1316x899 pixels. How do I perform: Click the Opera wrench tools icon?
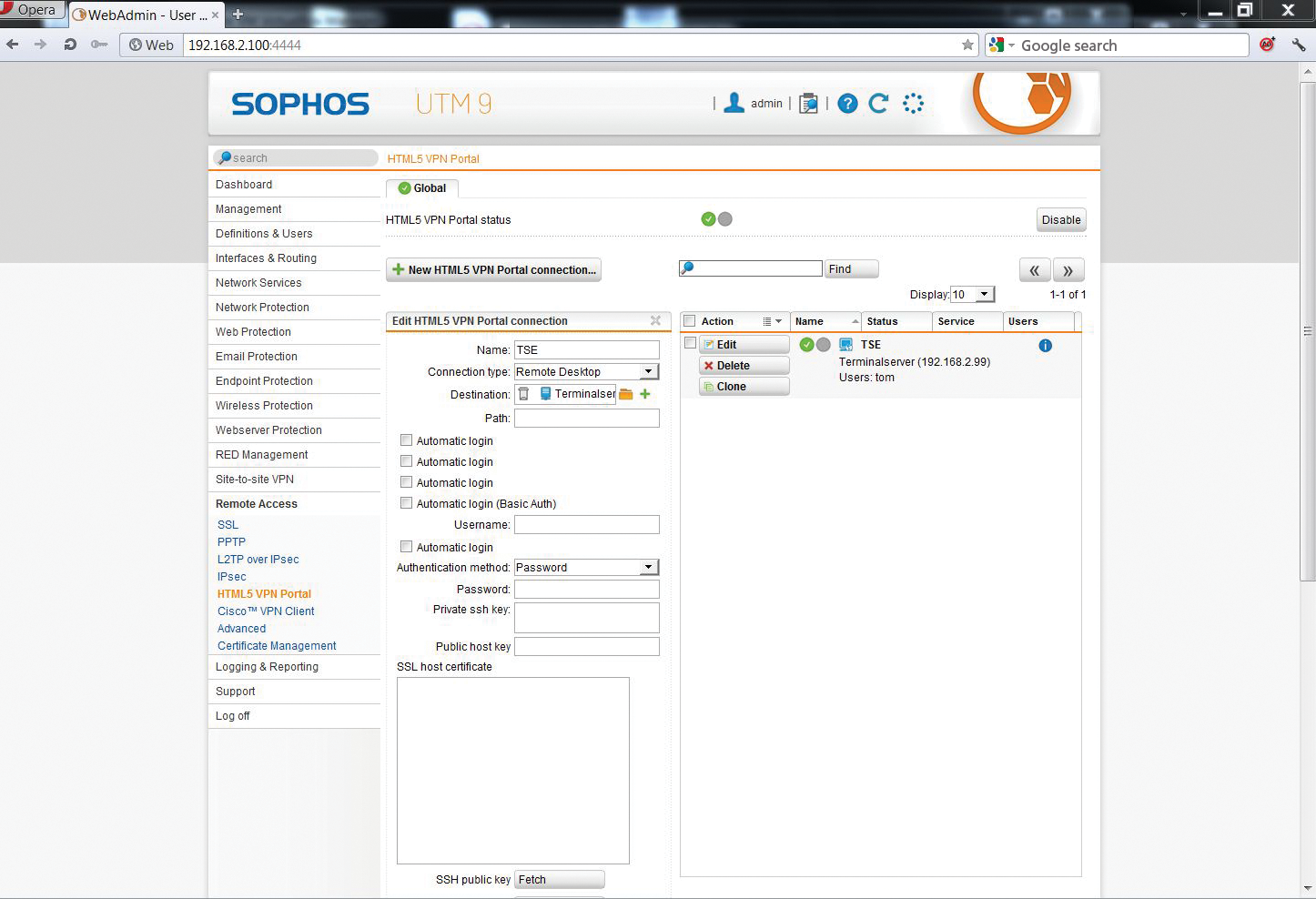[1299, 45]
